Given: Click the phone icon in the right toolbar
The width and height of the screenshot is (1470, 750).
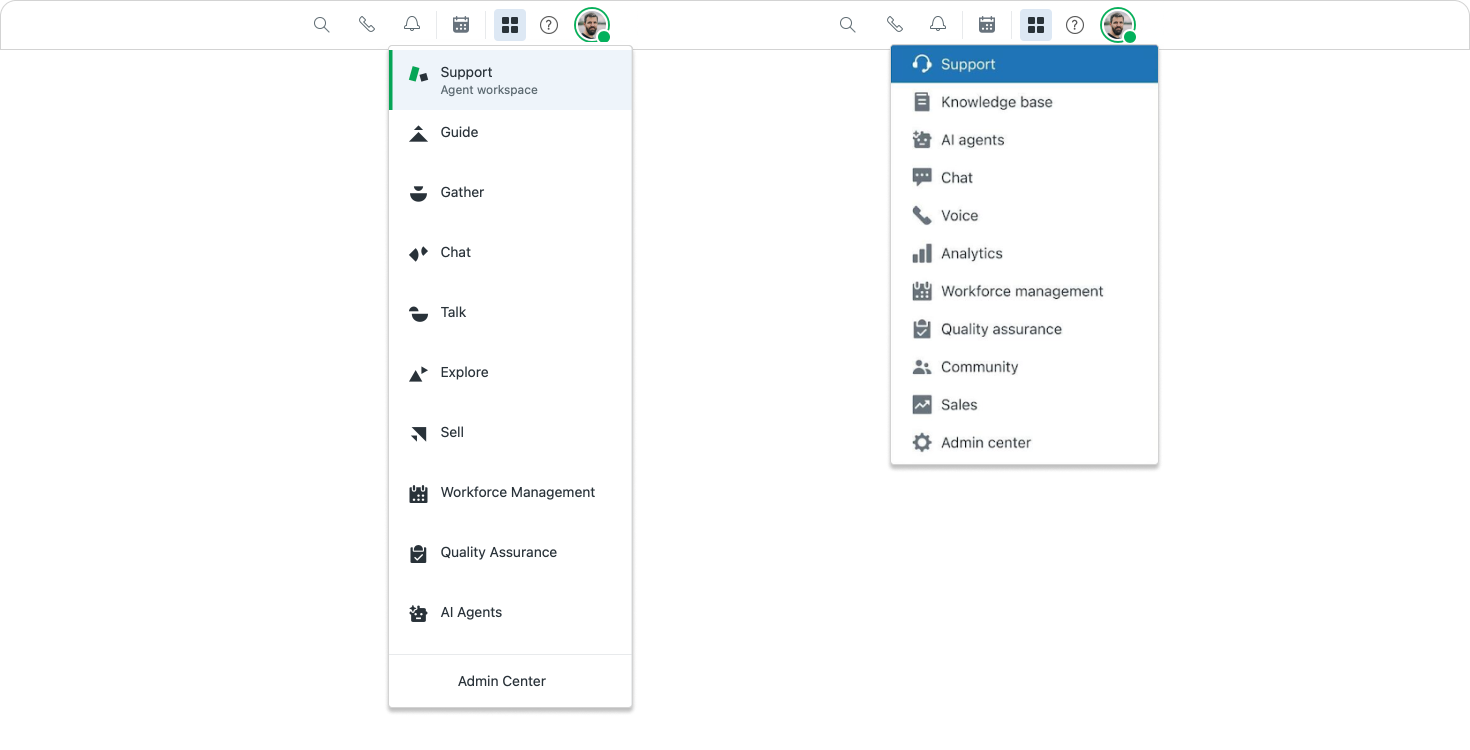Looking at the screenshot, I should point(894,25).
